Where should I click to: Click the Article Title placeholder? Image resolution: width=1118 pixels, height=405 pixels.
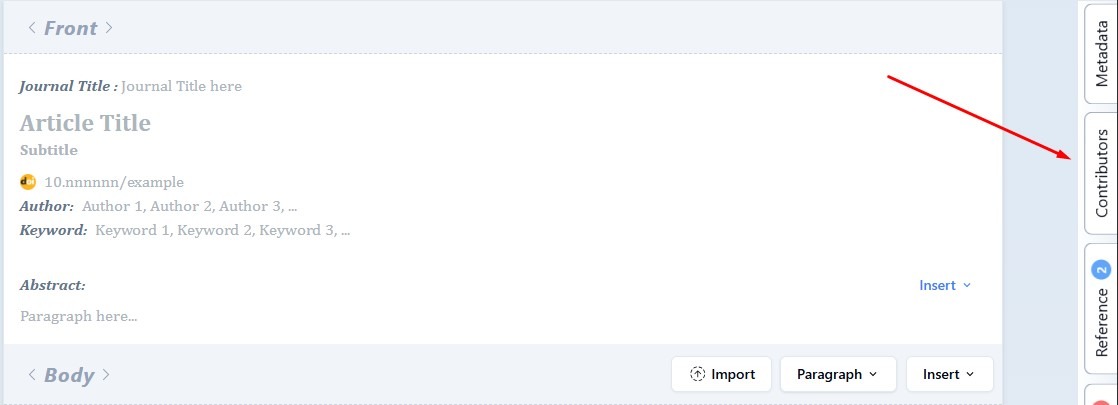click(85, 123)
